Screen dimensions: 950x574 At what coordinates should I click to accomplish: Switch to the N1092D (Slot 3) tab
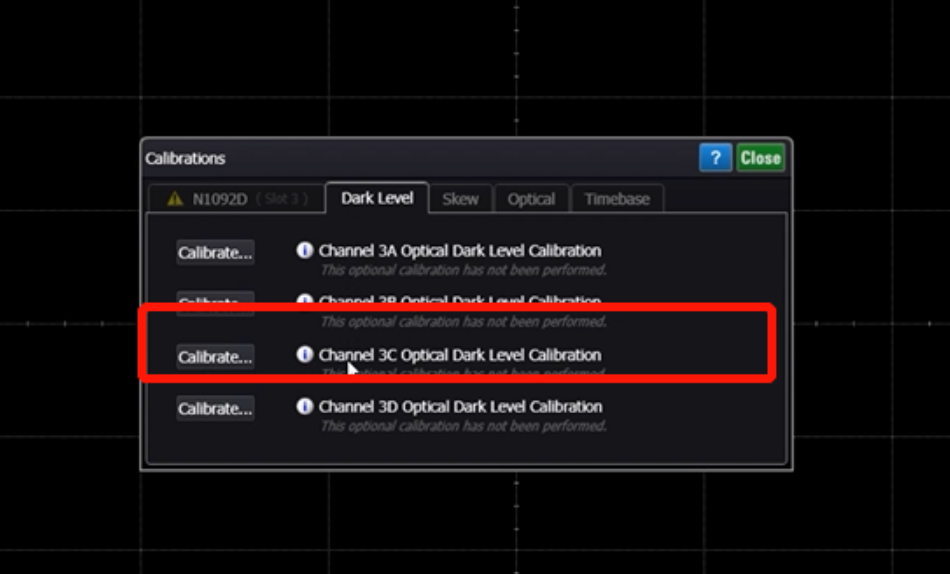click(236, 199)
